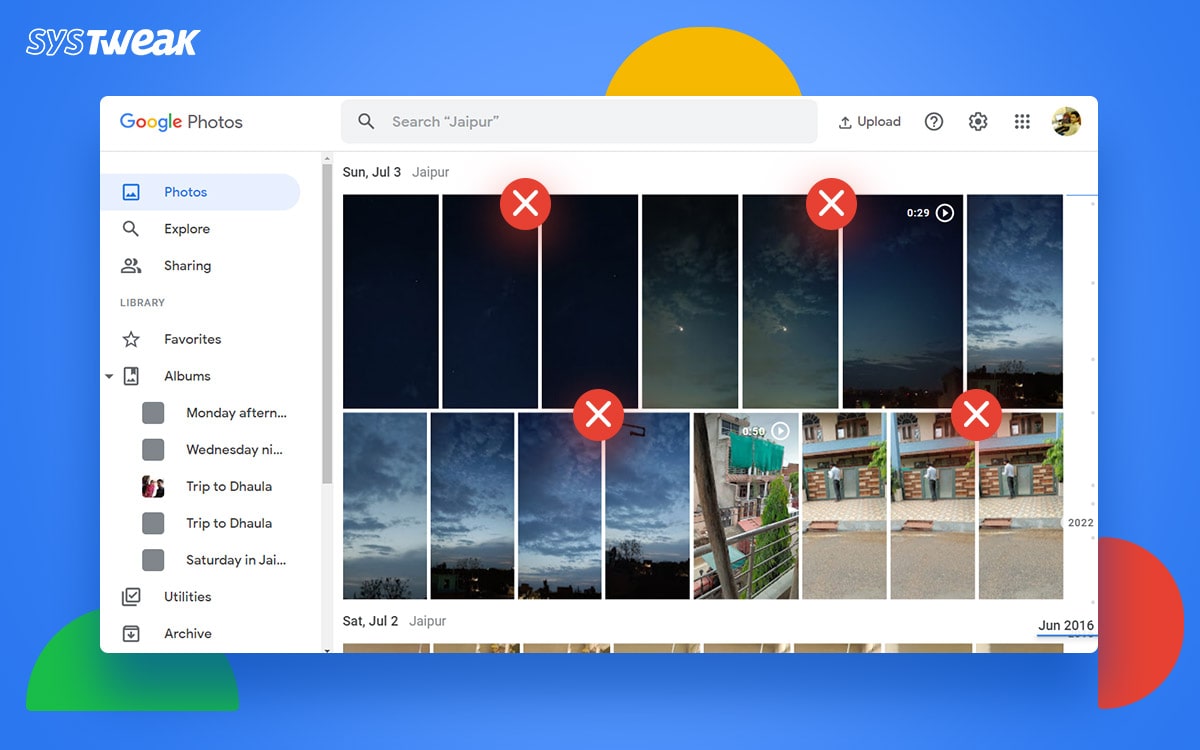Screen dimensions: 1200x750
Task: Select all photos from Sat, Jul 2
Action: pos(370,620)
